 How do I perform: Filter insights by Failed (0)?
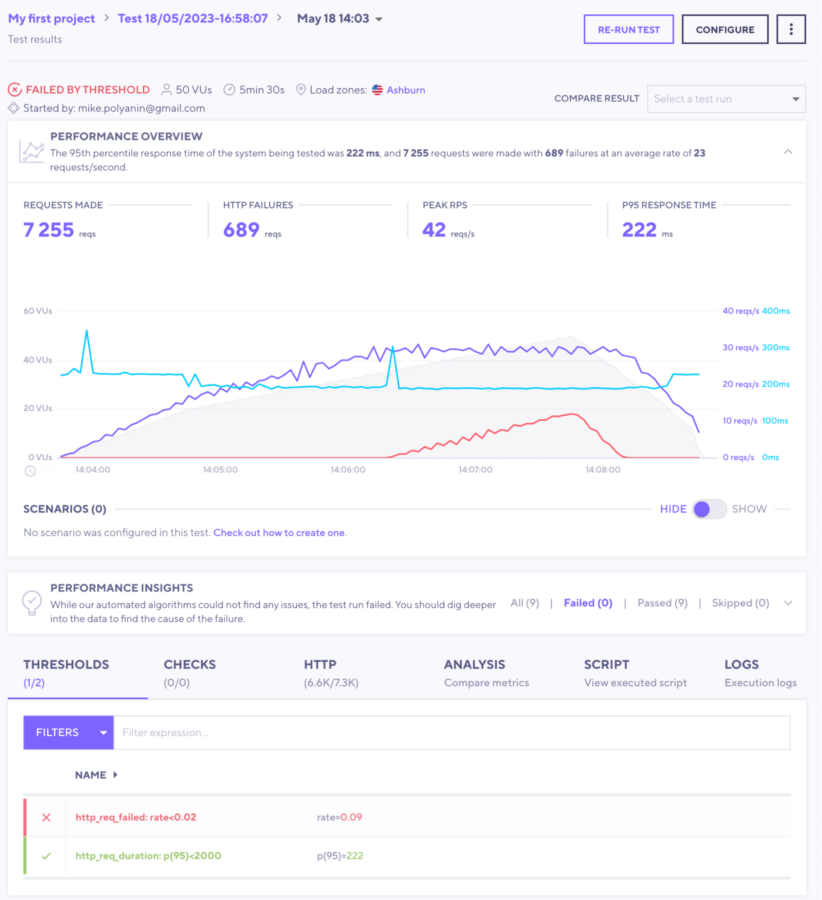coord(587,603)
